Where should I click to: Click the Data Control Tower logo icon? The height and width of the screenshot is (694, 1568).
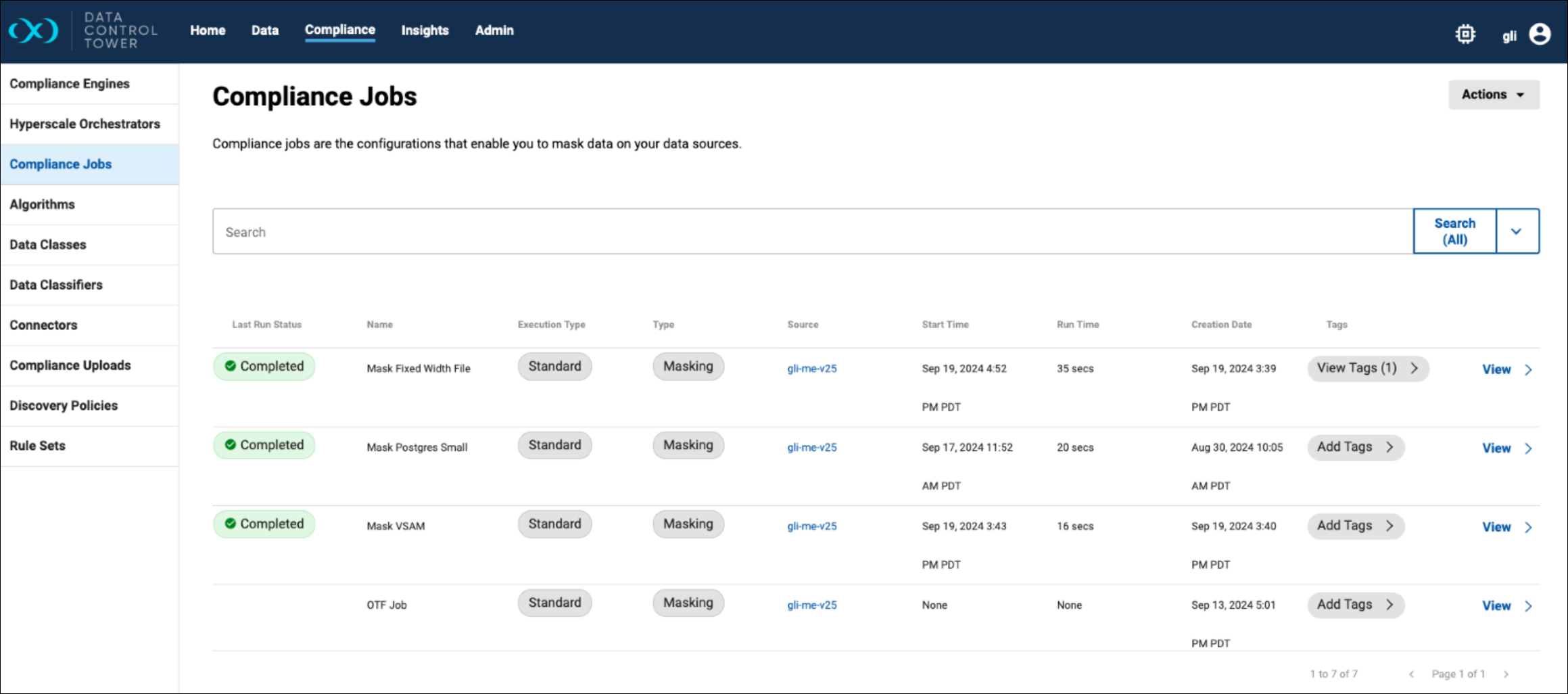34,31
